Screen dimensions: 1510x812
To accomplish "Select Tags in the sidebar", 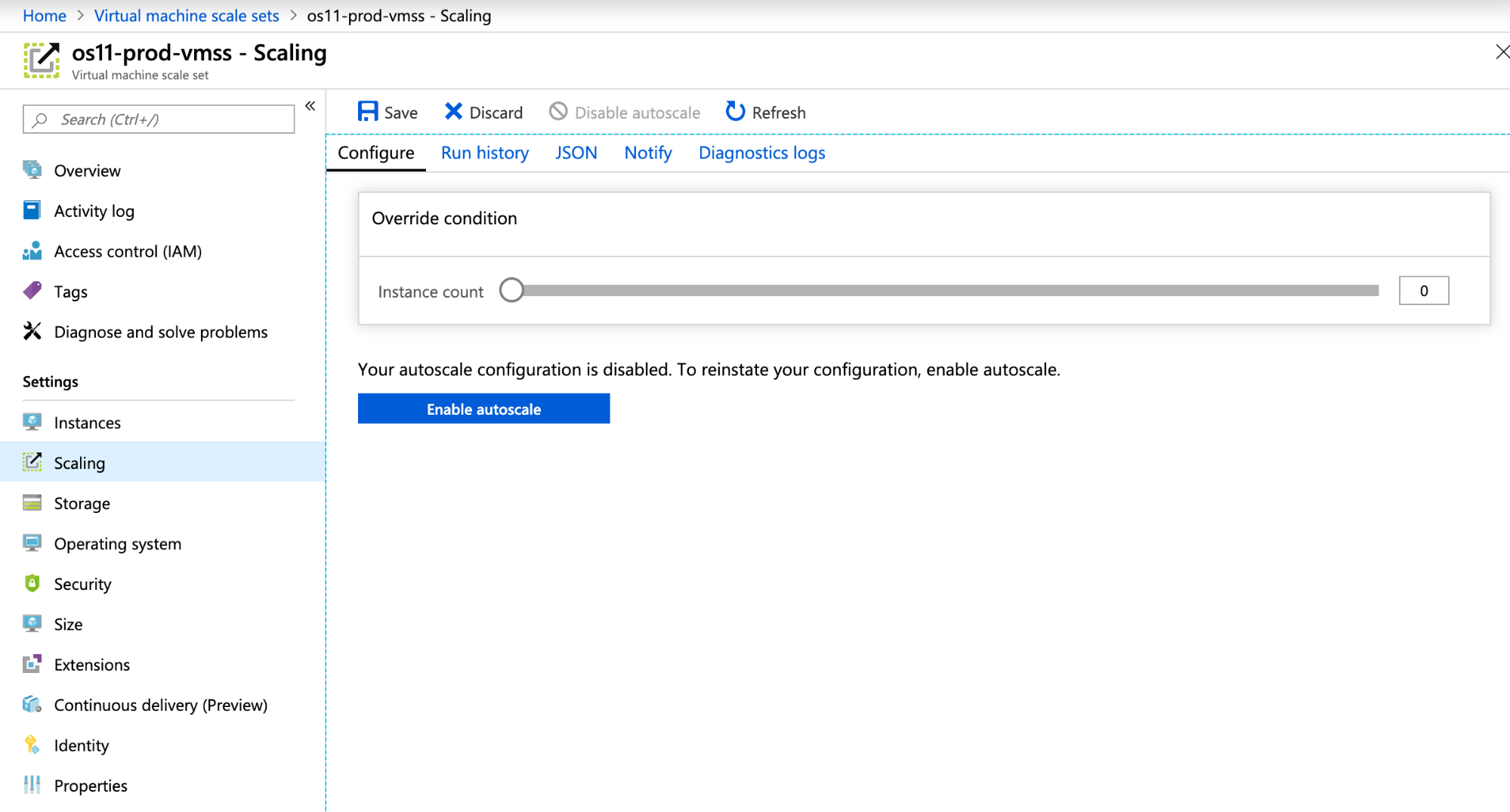I will point(70,291).
